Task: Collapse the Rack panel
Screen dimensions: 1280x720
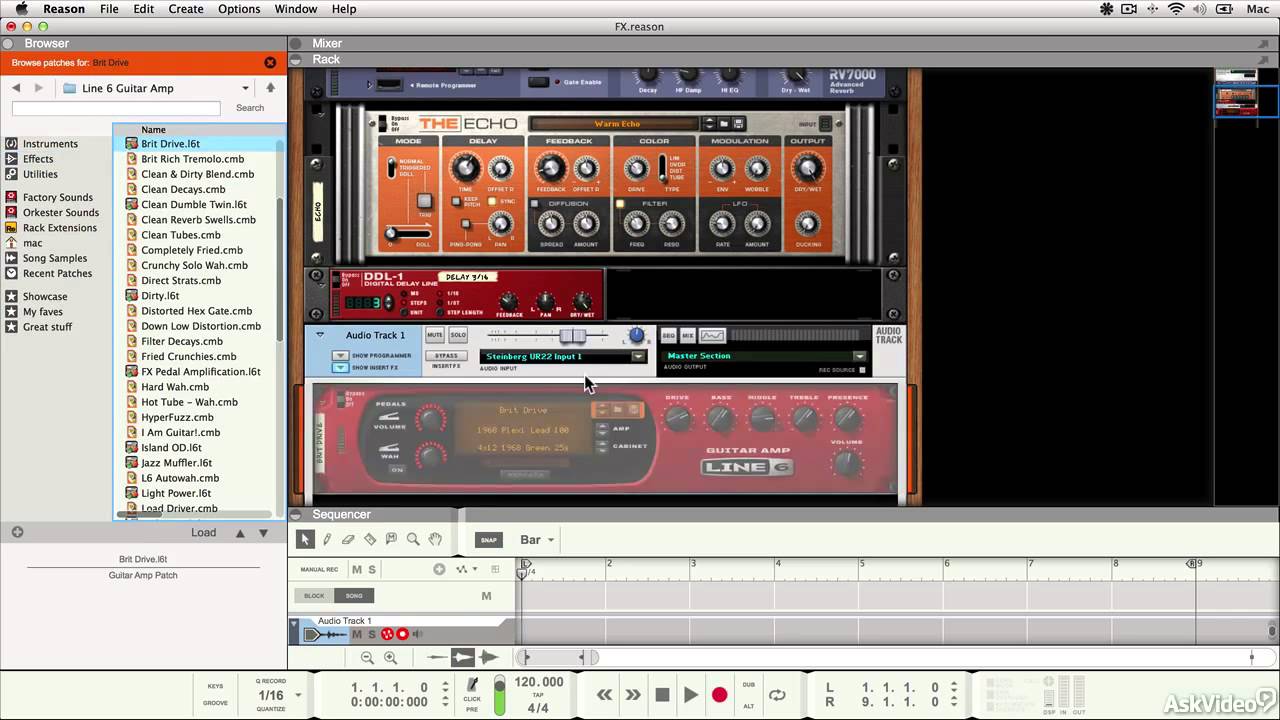Action: 297,59
